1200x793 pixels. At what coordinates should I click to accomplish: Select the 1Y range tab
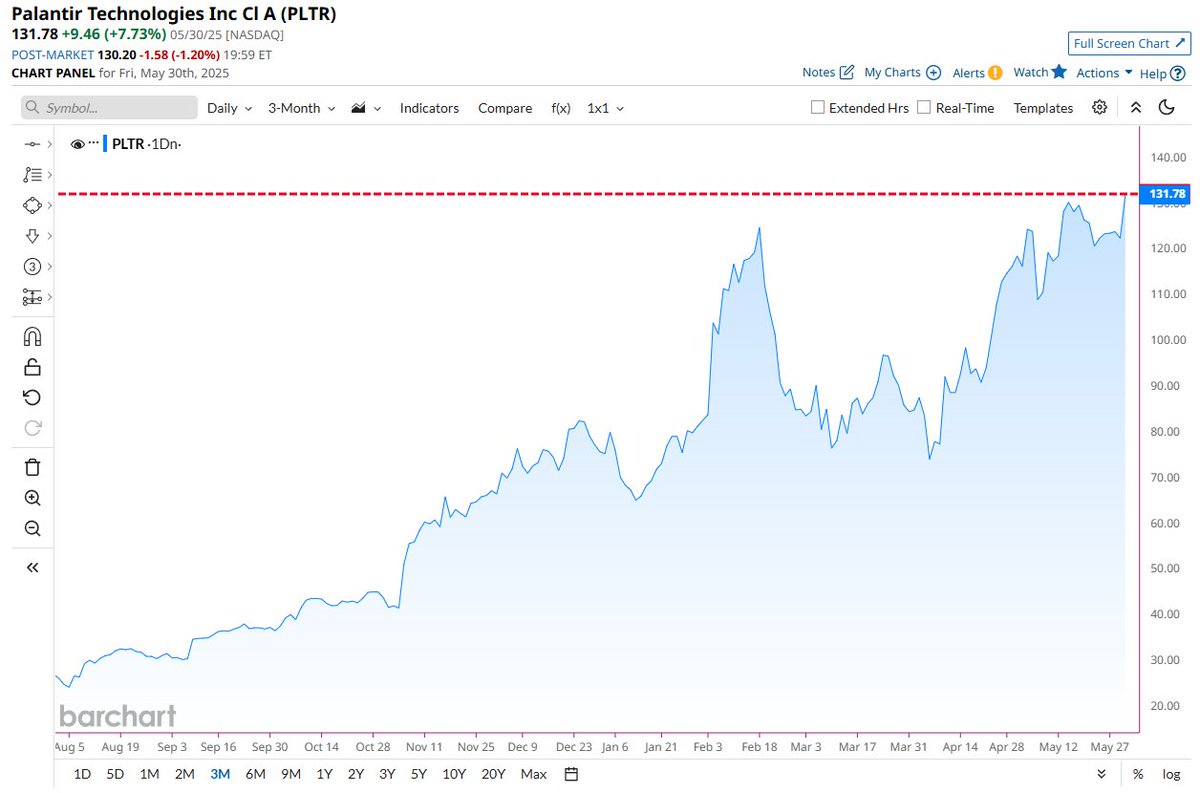325,774
